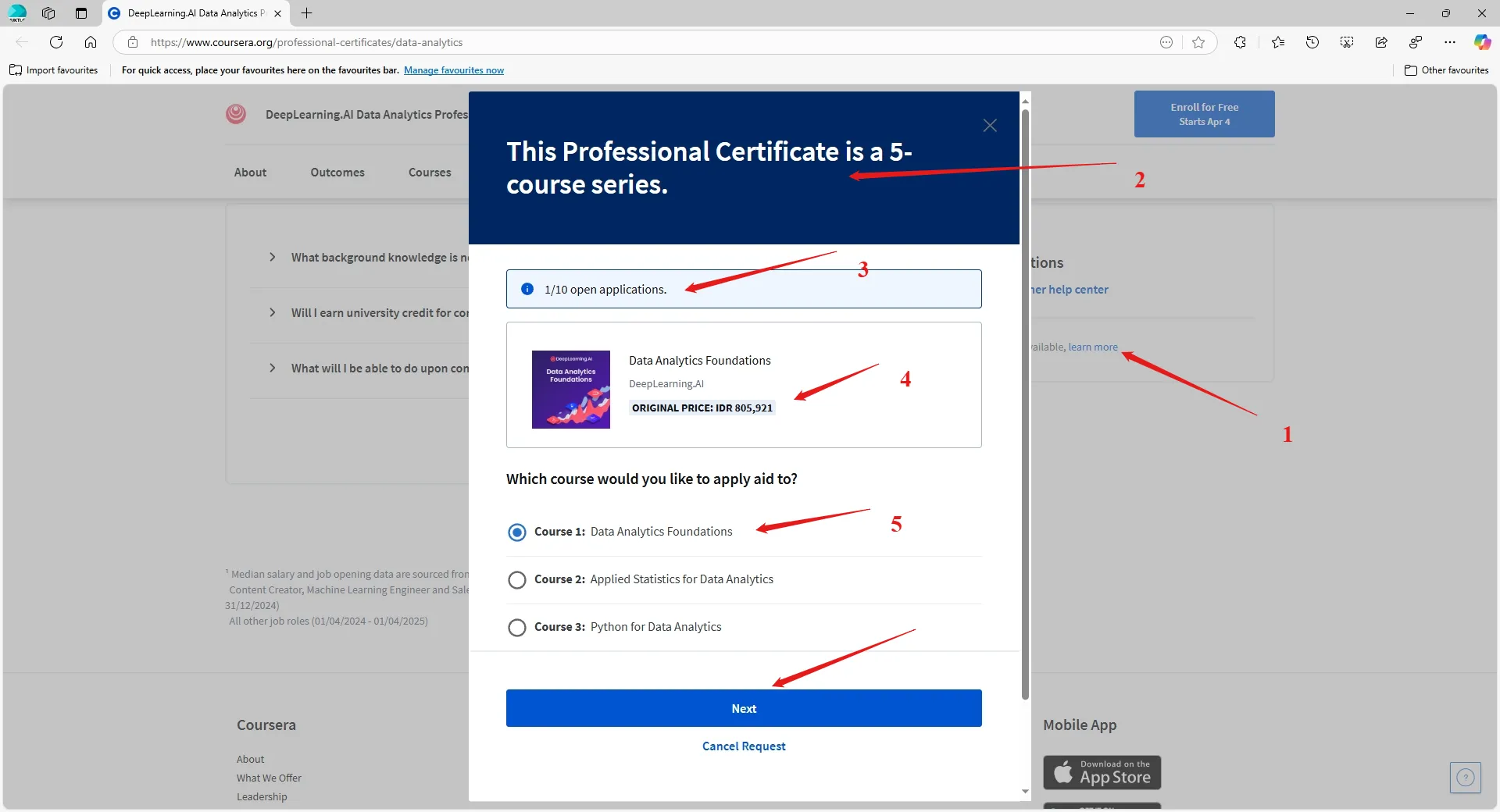Click the '1/10 open applications.' notice text
1500x812 pixels.
coord(605,290)
